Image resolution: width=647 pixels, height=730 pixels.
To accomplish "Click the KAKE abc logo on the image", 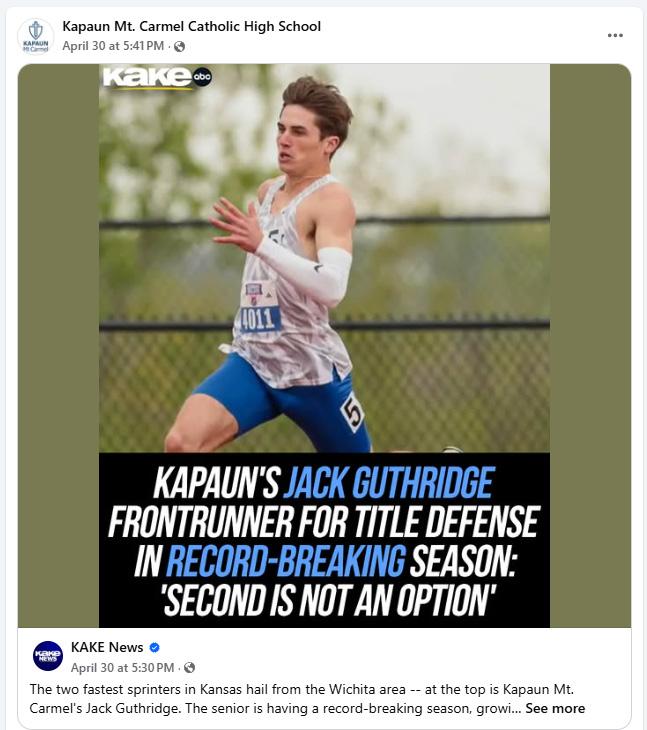I will (157, 77).
